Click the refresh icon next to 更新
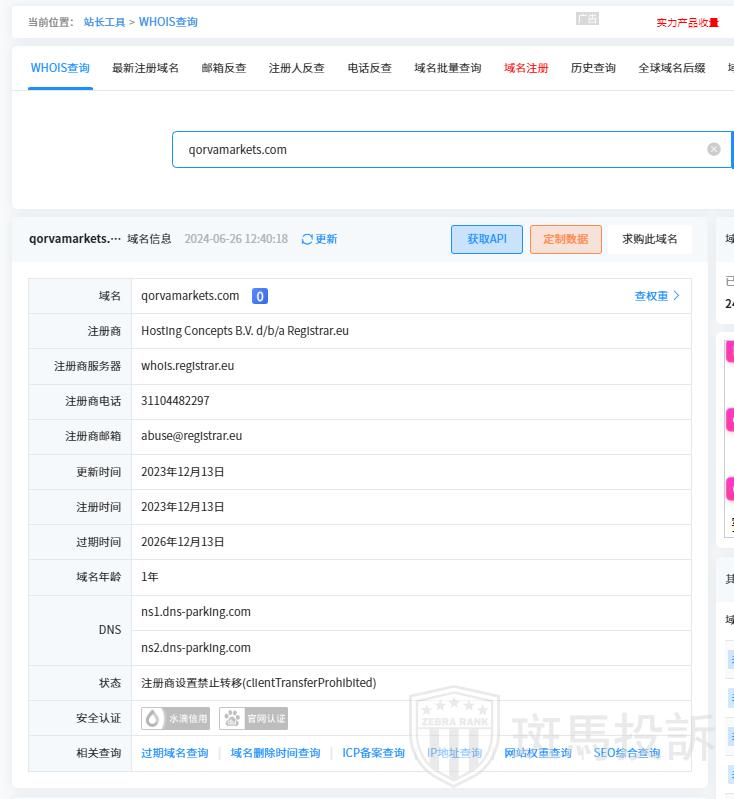The width and height of the screenshot is (734, 799). point(307,239)
